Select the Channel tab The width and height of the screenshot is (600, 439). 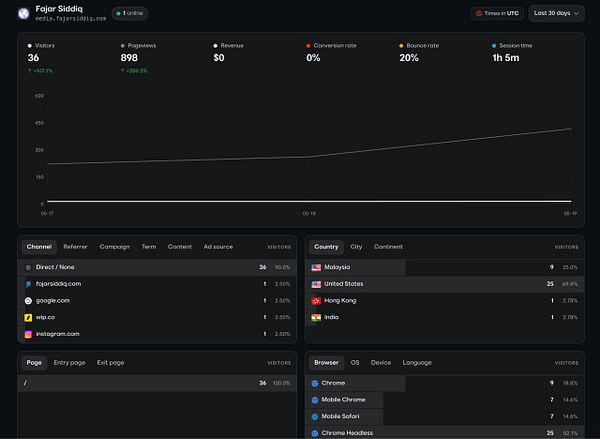(39, 247)
